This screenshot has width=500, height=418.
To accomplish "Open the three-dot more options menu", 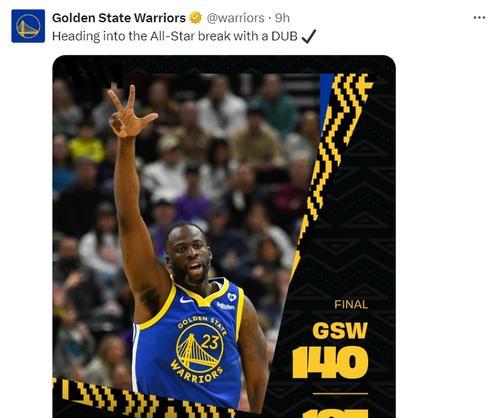I will click(479, 18).
